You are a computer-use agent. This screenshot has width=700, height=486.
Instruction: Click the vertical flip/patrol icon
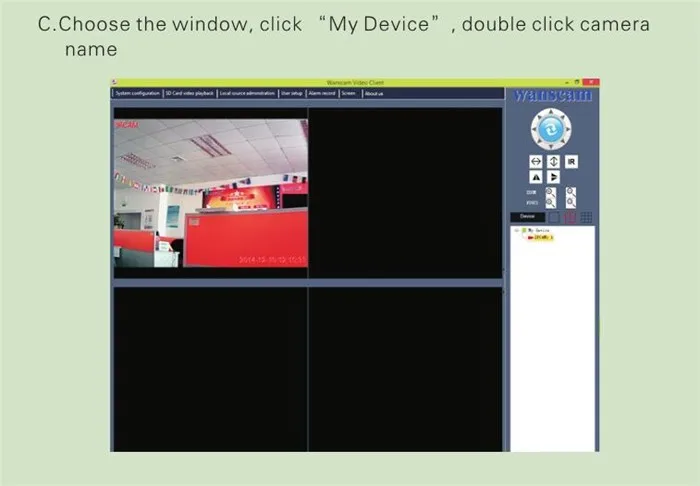pos(553,162)
